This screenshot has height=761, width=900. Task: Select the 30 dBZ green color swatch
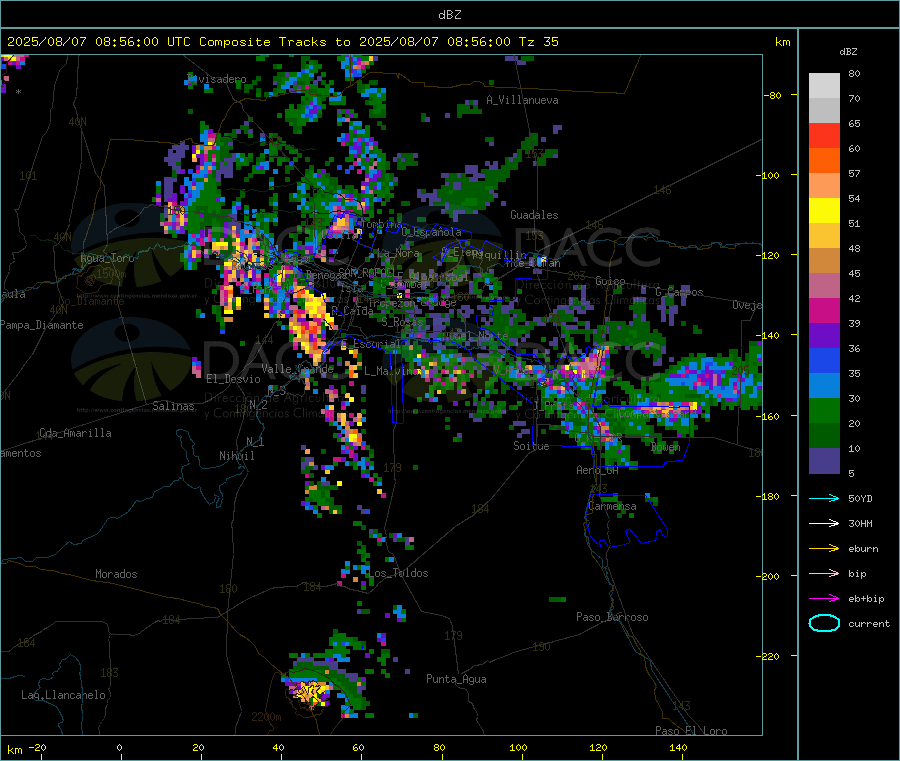[824, 411]
